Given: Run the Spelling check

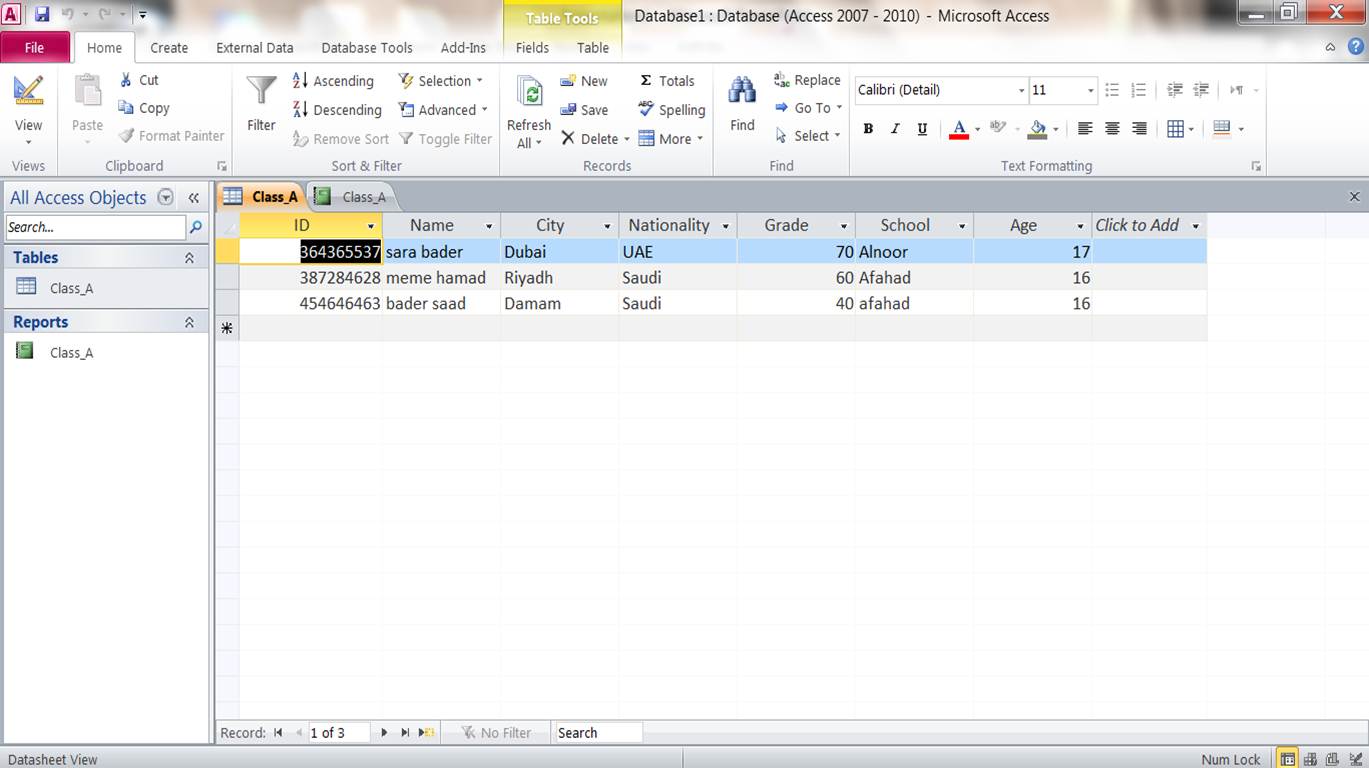Looking at the screenshot, I should 671,110.
